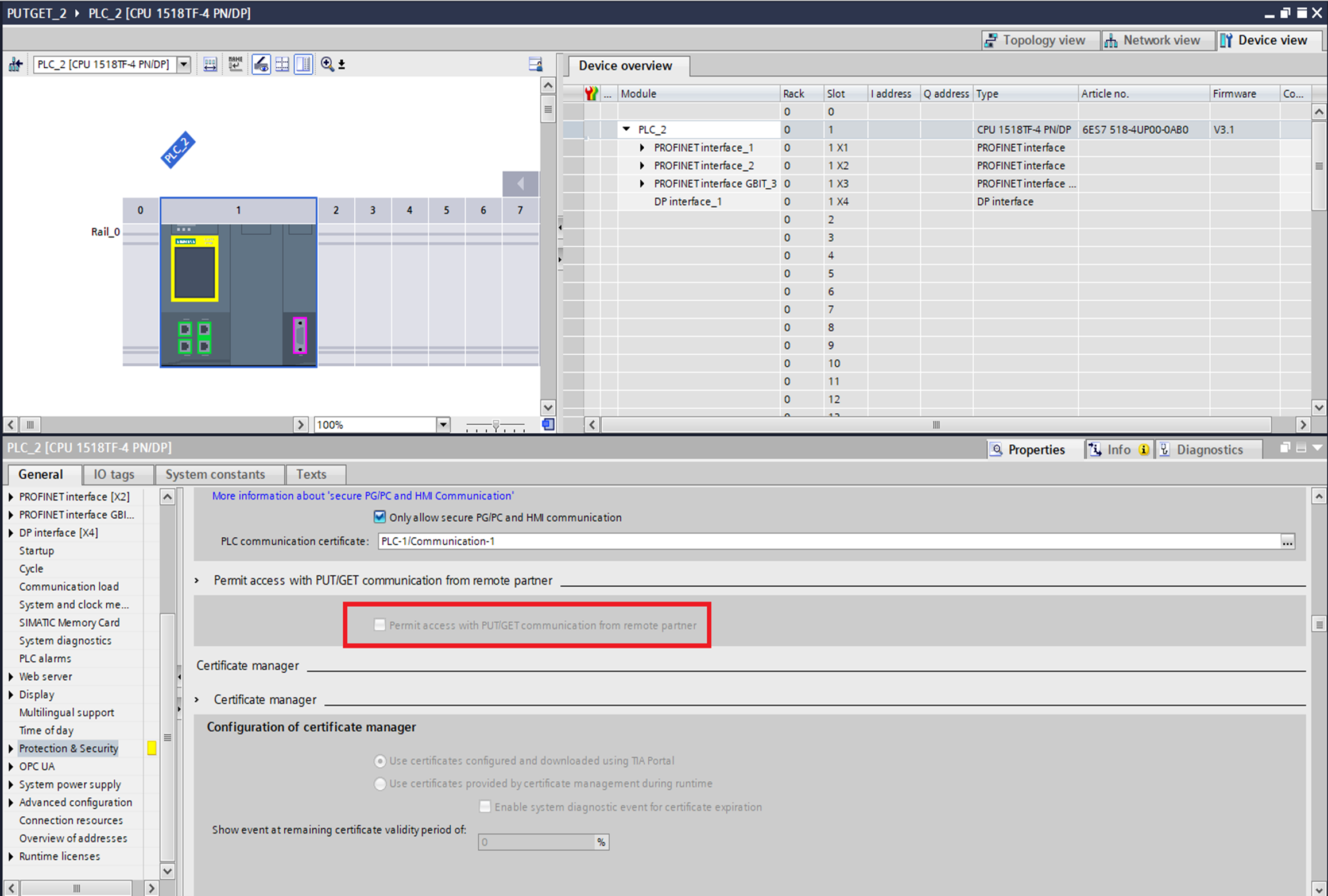Click the magnifier zoom tool icon

coord(327,64)
